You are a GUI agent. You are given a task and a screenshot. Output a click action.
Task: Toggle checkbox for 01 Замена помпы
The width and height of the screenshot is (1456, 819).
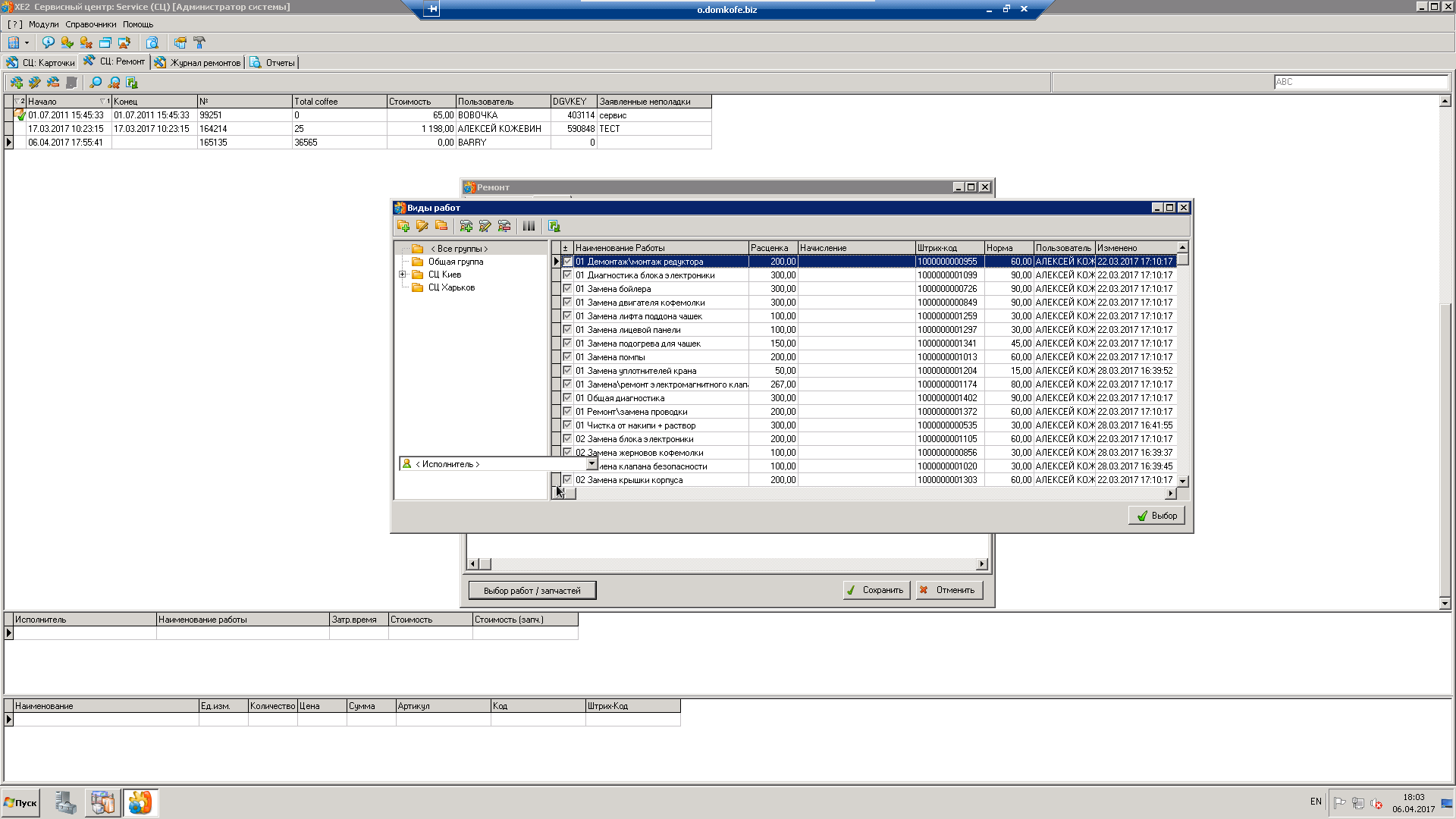(x=567, y=357)
